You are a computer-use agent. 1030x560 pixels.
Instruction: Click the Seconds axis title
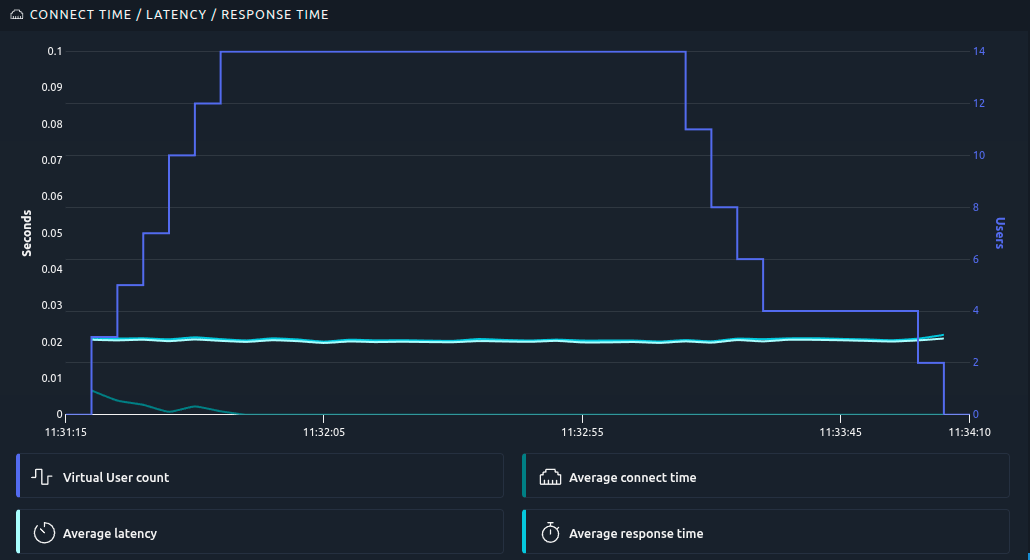coord(26,233)
